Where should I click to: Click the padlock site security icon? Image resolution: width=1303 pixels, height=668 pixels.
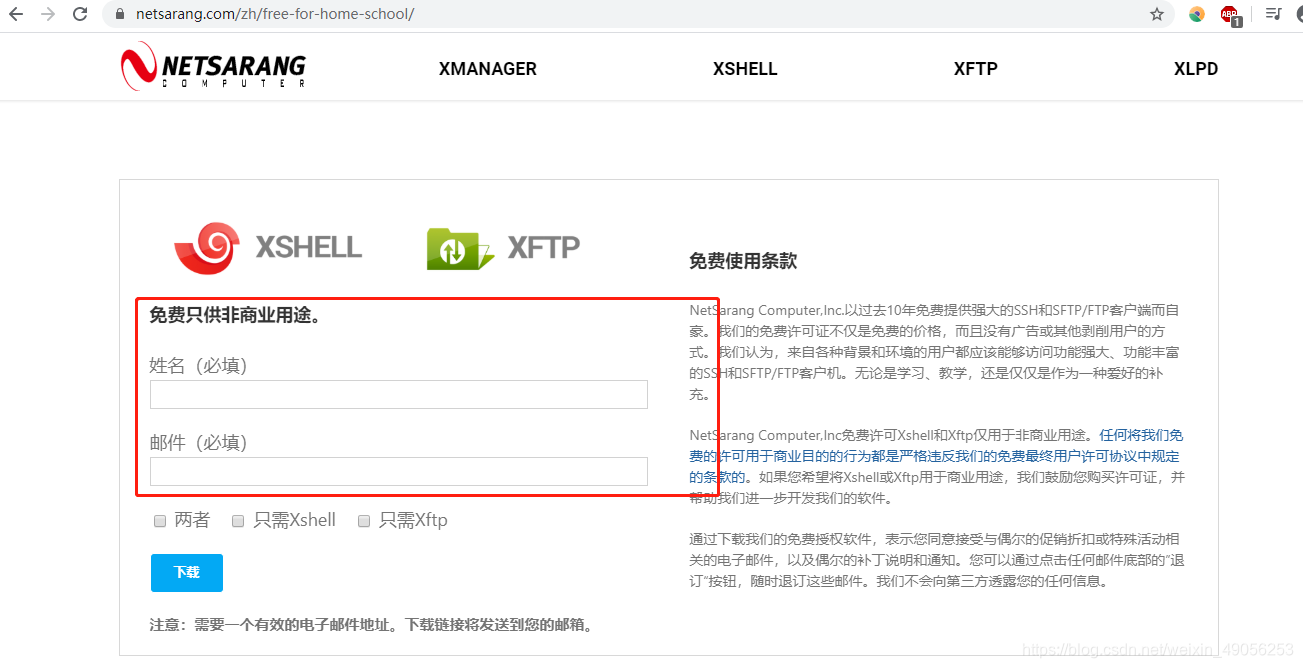pyautogui.click(x=120, y=14)
